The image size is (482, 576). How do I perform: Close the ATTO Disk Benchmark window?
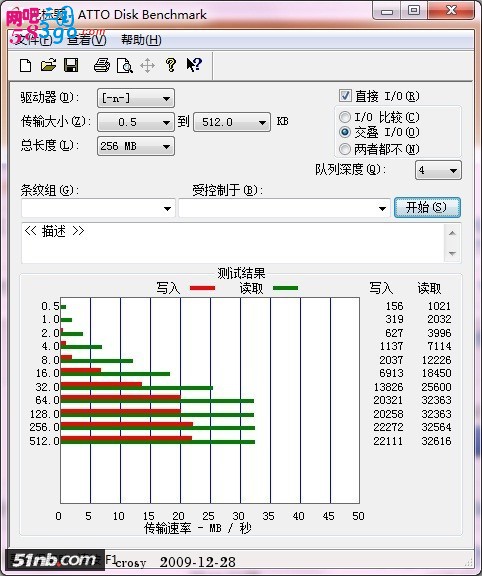[451, 11]
